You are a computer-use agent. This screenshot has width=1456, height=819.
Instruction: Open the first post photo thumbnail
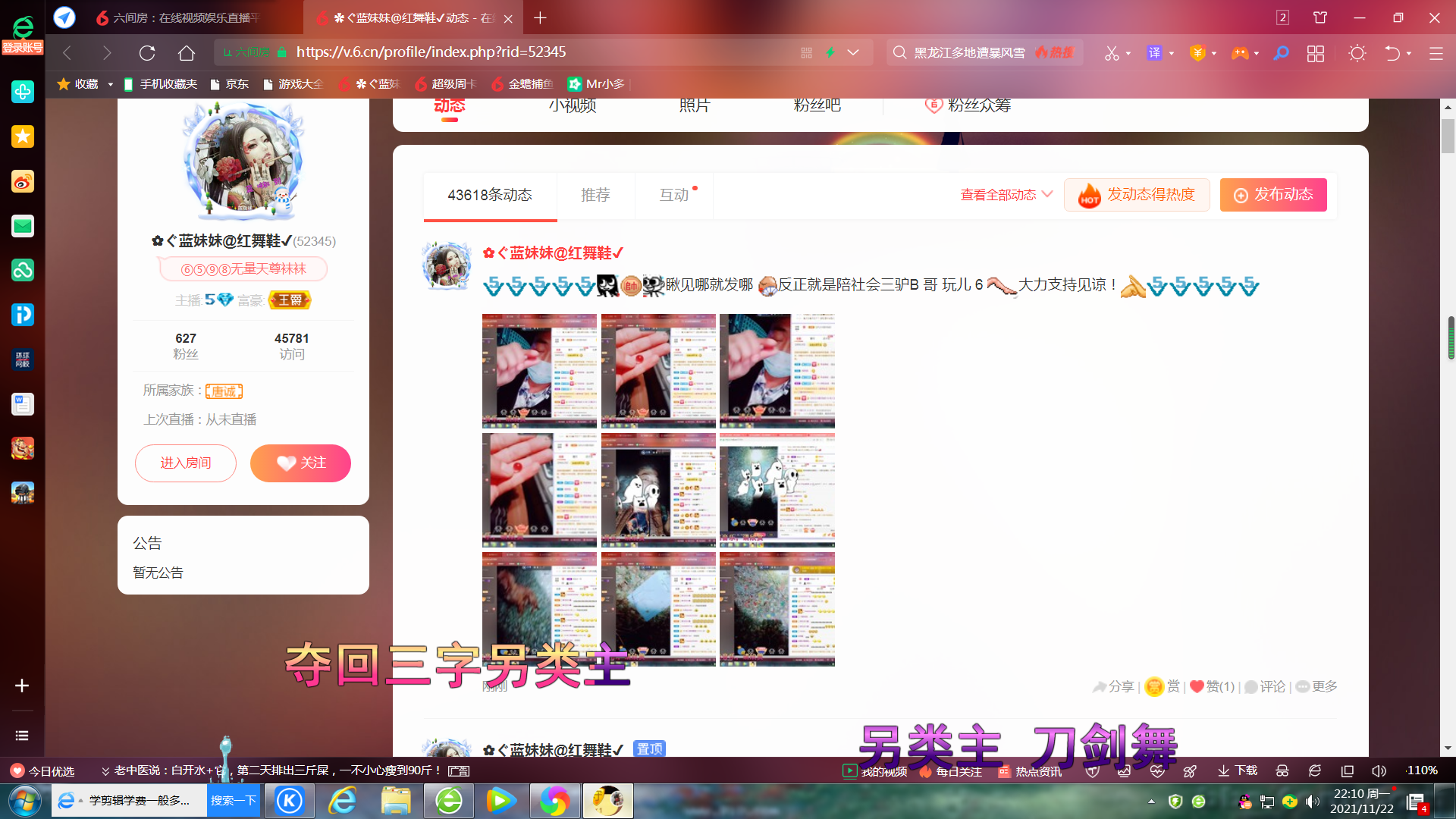point(539,371)
